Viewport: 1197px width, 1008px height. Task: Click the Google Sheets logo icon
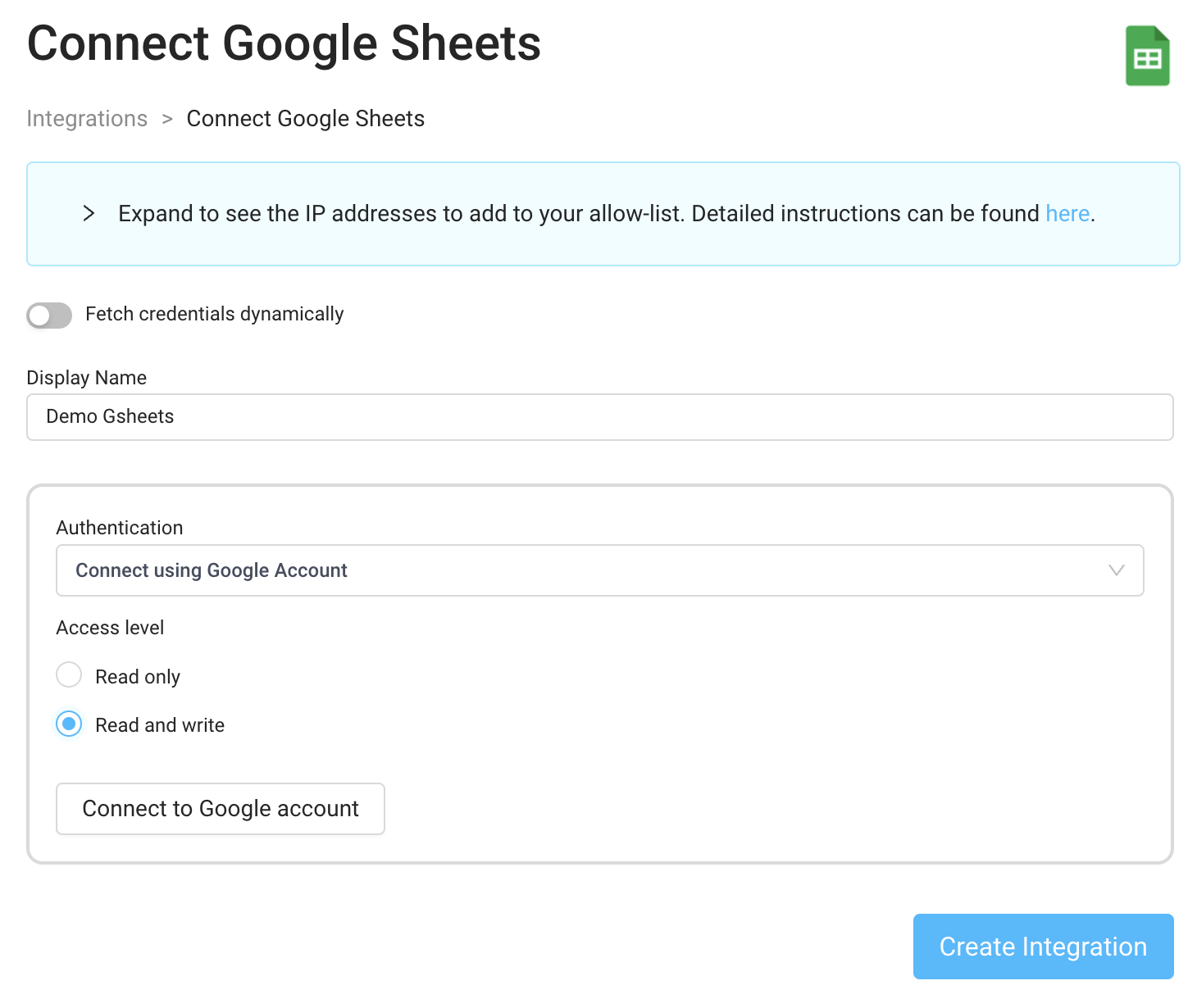click(1147, 54)
